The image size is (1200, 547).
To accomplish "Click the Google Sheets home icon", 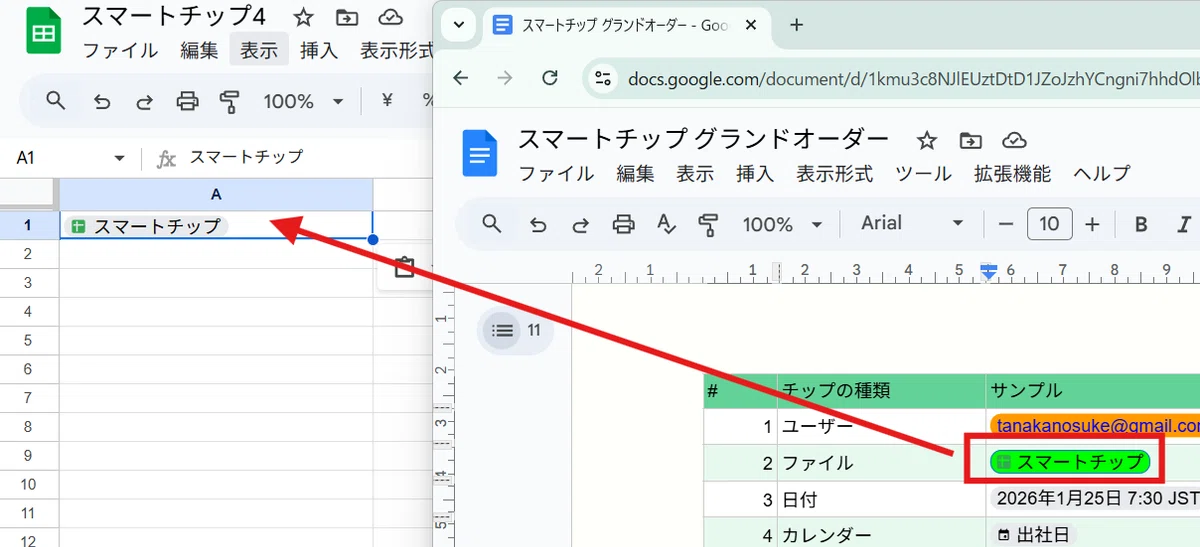I will [x=43, y=33].
